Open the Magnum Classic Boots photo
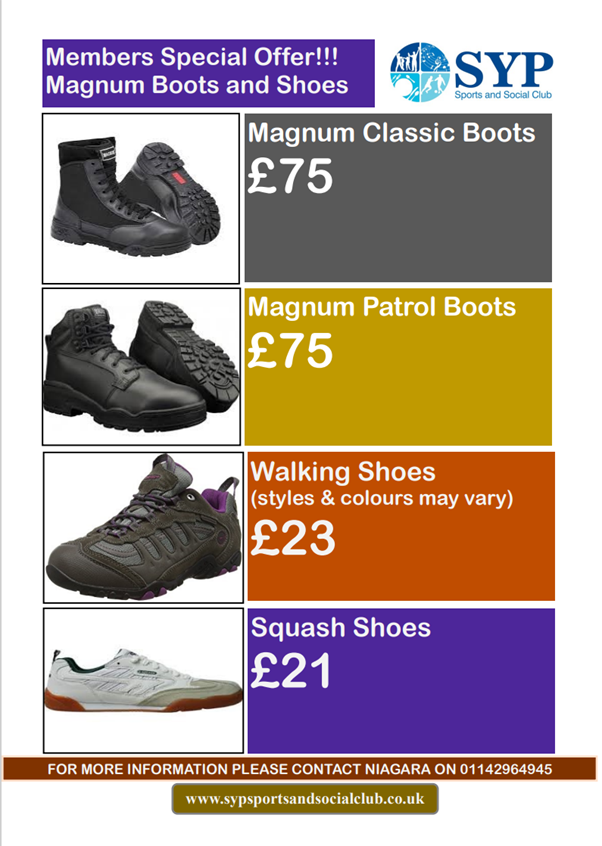Image resolution: width=602 pixels, height=846 pixels. pyautogui.click(x=140, y=198)
